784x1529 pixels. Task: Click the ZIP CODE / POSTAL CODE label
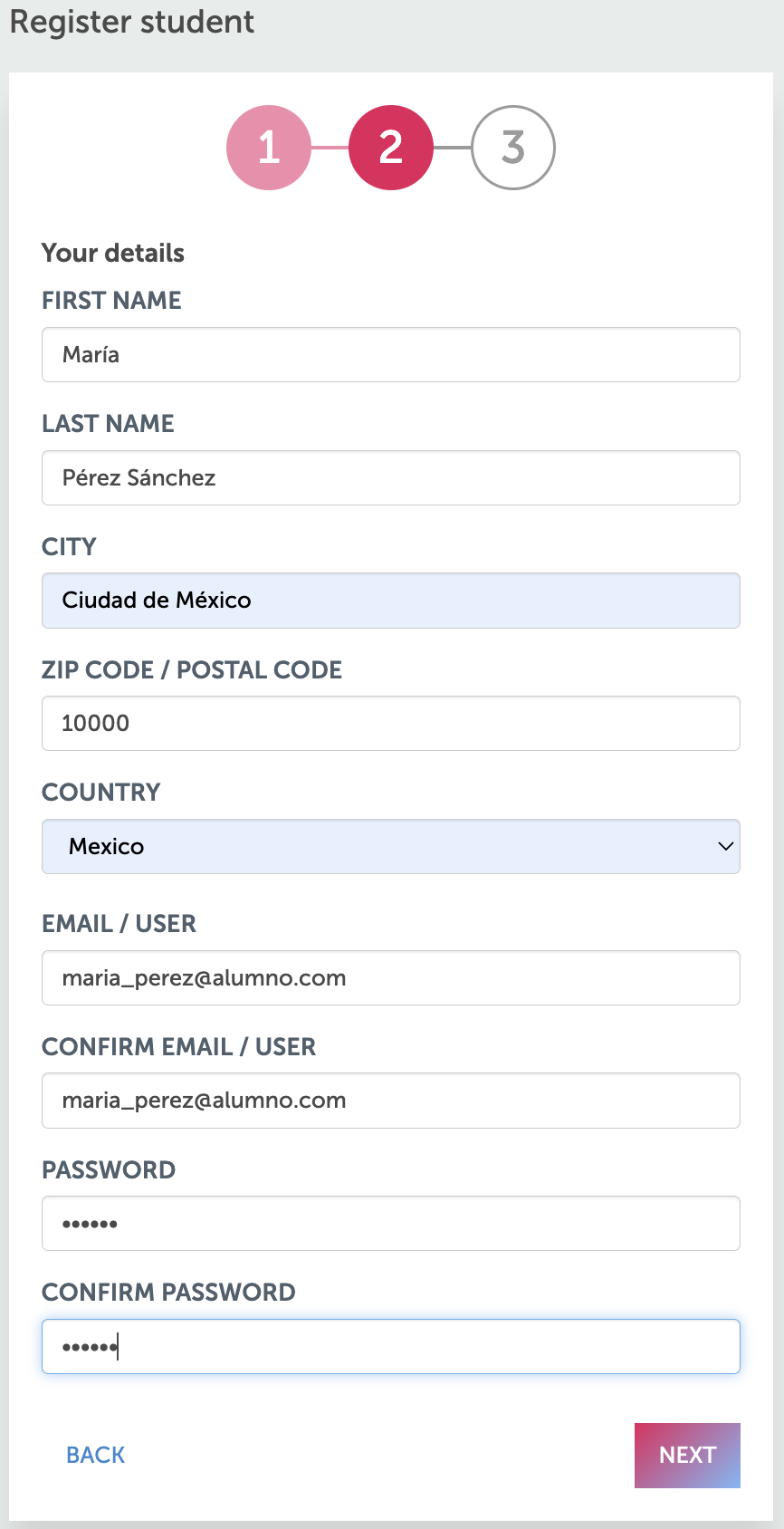click(192, 670)
